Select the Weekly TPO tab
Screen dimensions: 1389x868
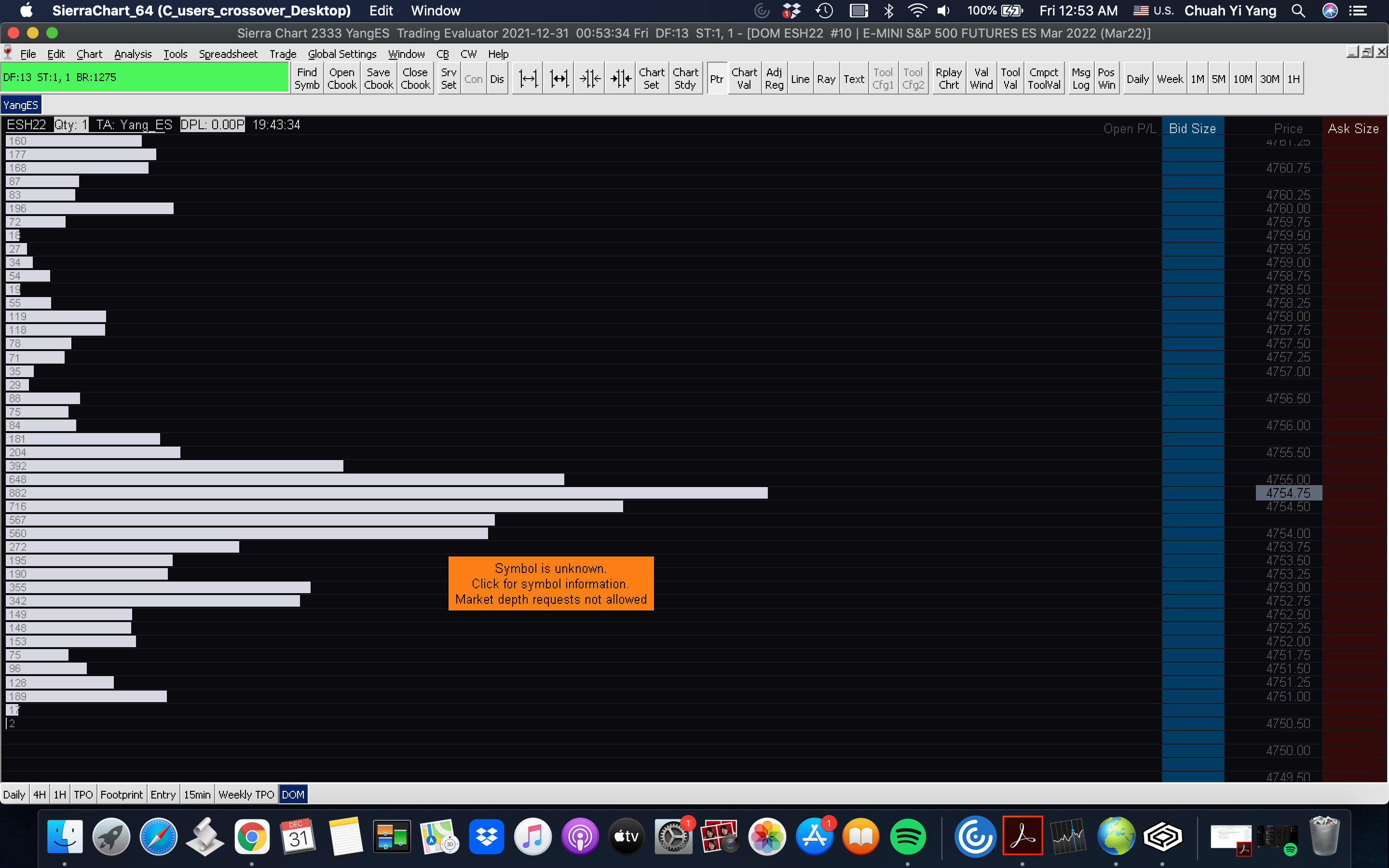pos(246,795)
